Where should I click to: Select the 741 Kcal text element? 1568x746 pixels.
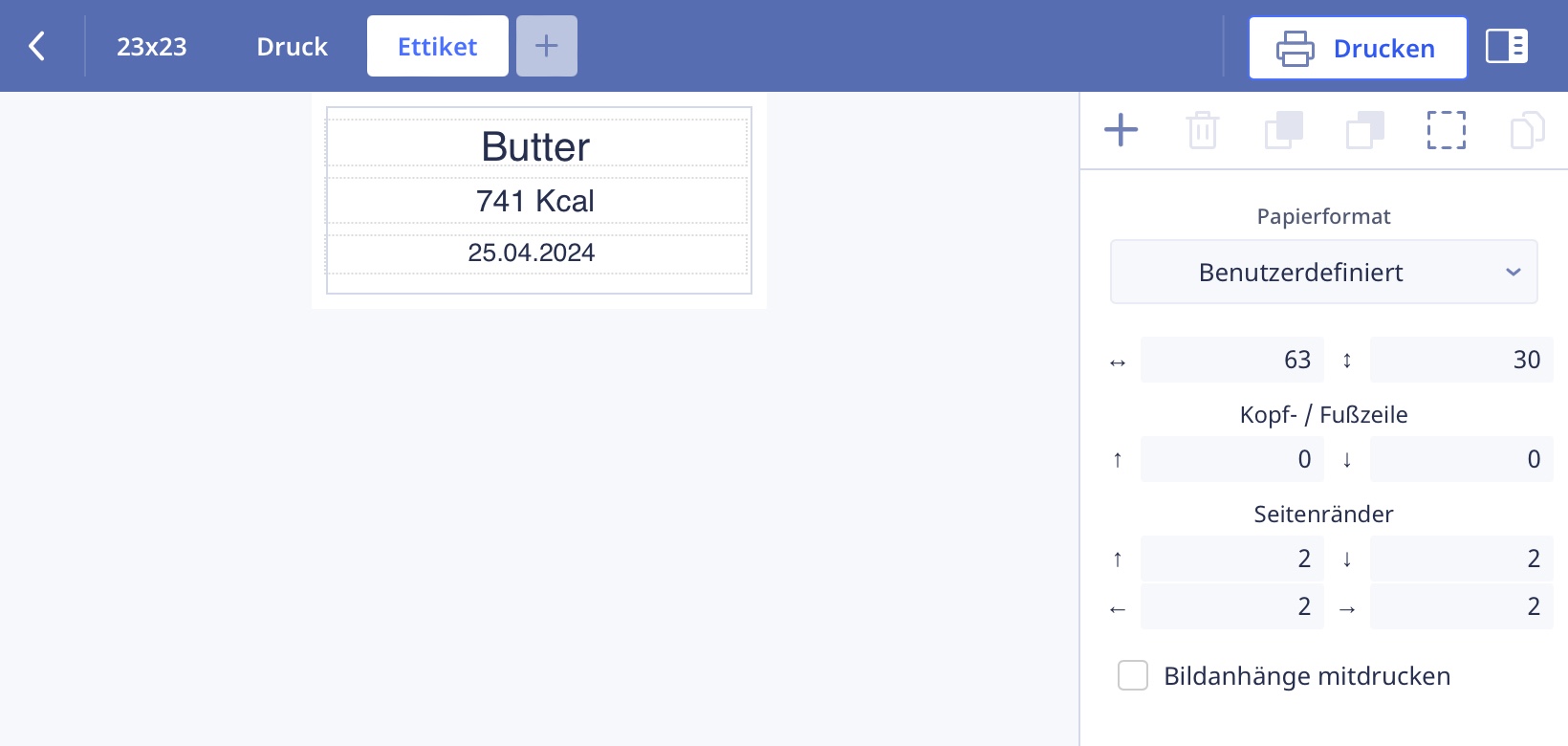click(x=536, y=201)
